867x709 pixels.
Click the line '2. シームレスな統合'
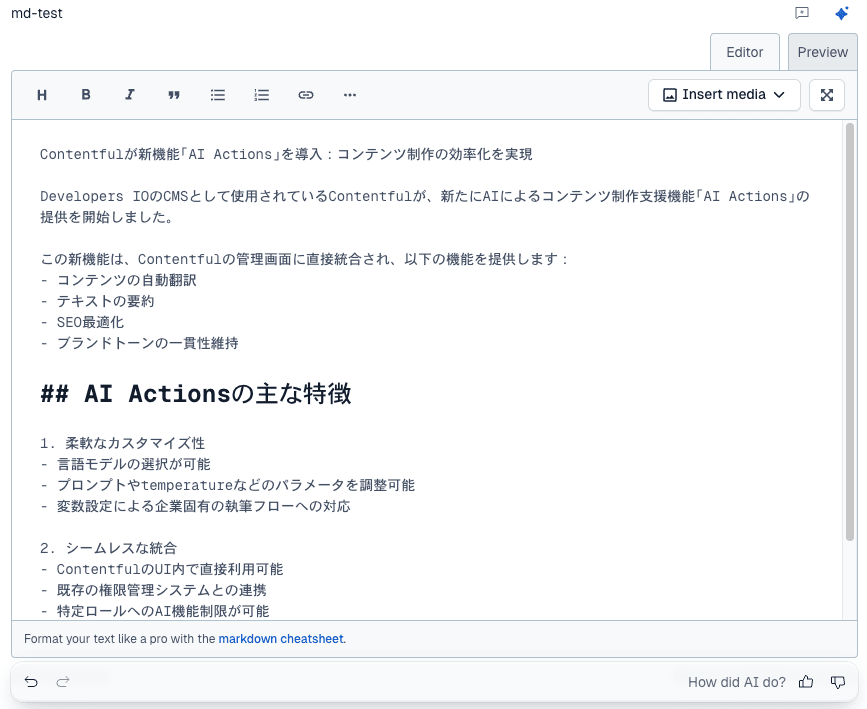coord(108,548)
